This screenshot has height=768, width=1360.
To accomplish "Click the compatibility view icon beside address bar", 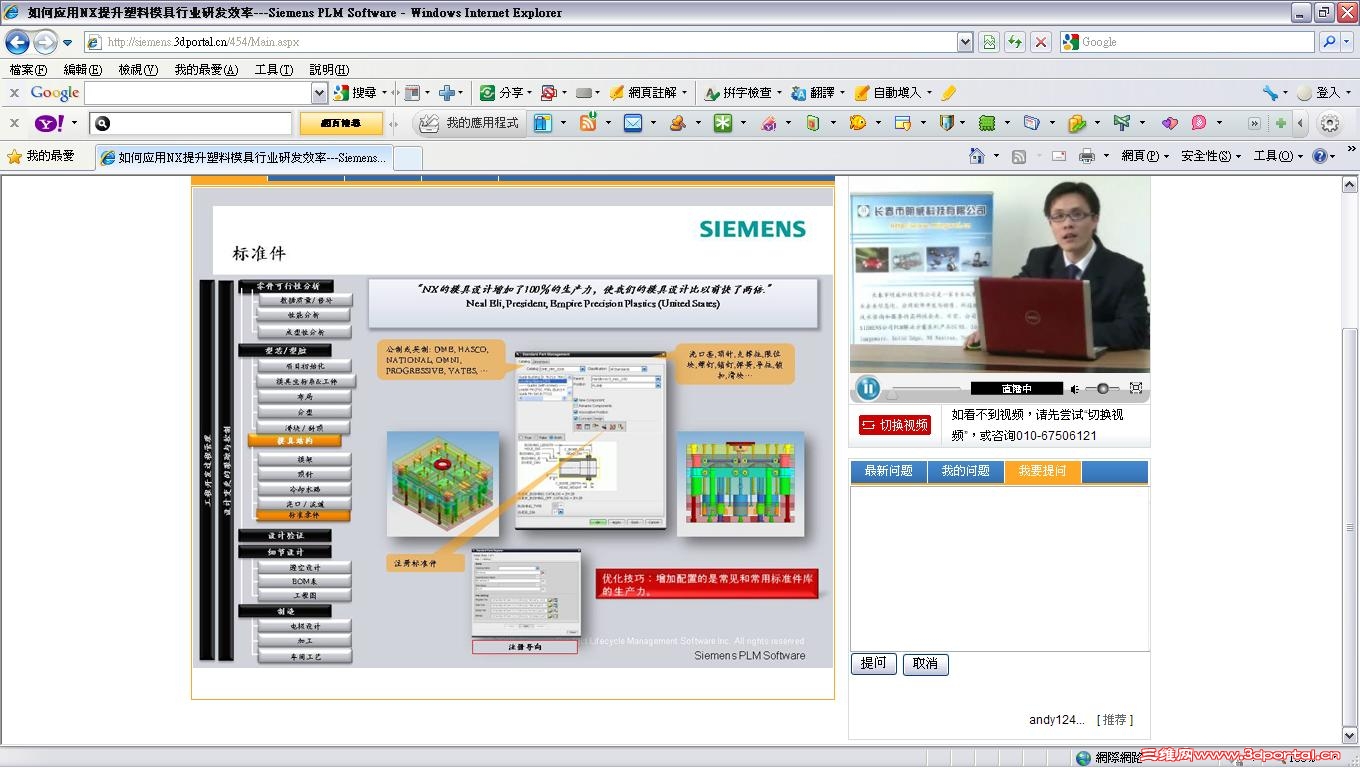I will coord(989,42).
